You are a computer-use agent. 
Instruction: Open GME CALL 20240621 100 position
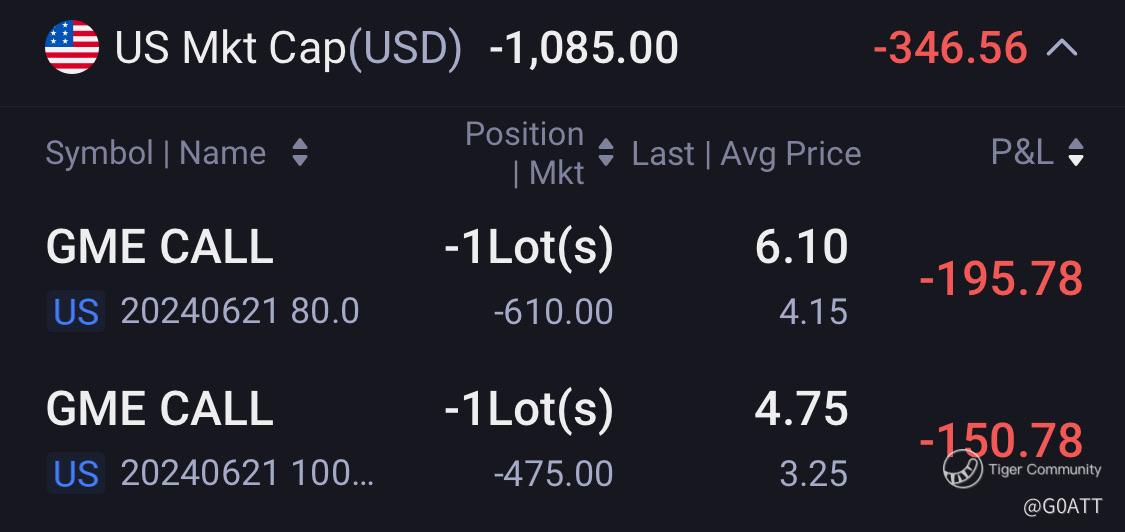tap(562, 442)
